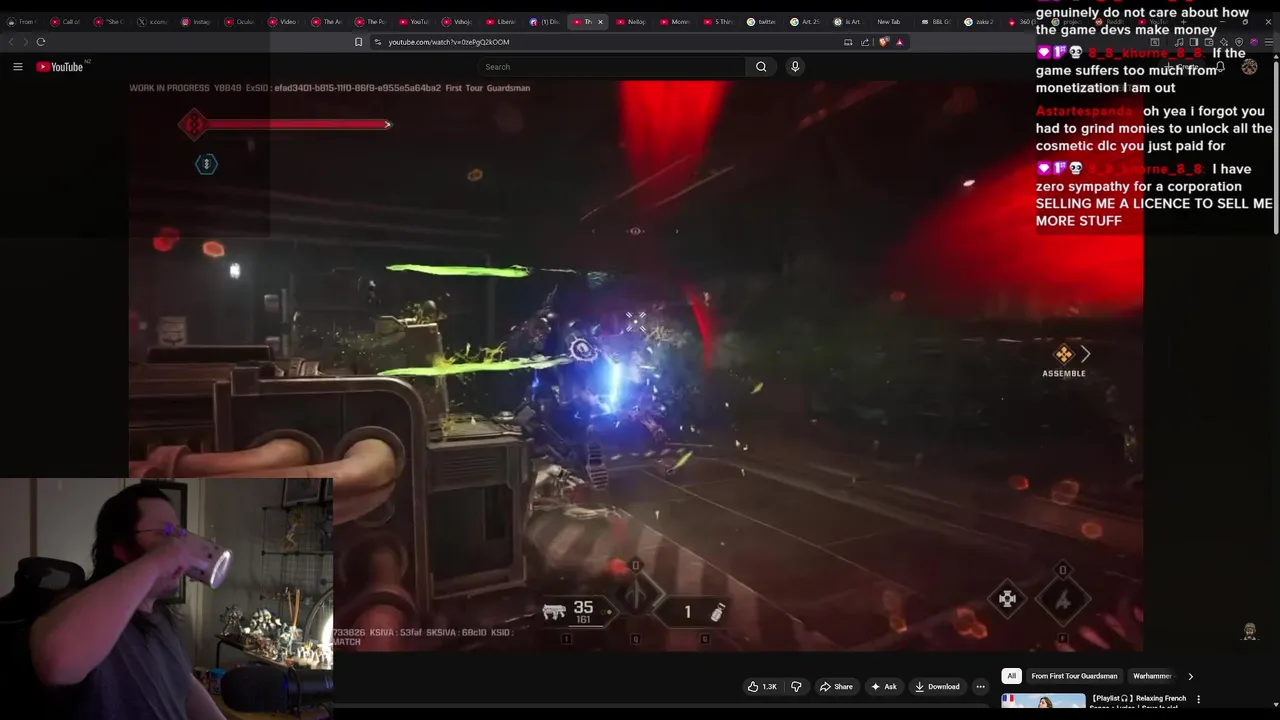1280x720 pixels.
Task: Open the Share button below the video
Action: 836,687
